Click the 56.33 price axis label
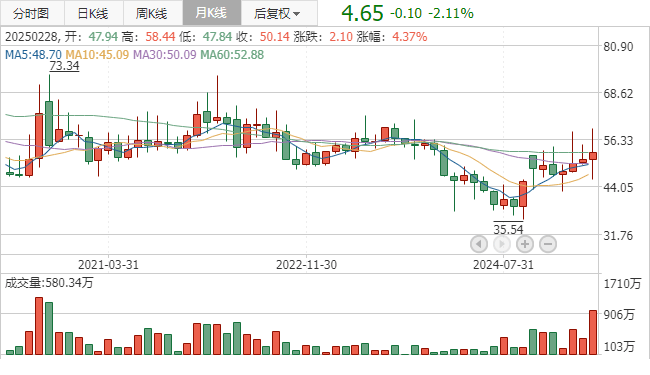The image size is (650, 375). [618, 140]
